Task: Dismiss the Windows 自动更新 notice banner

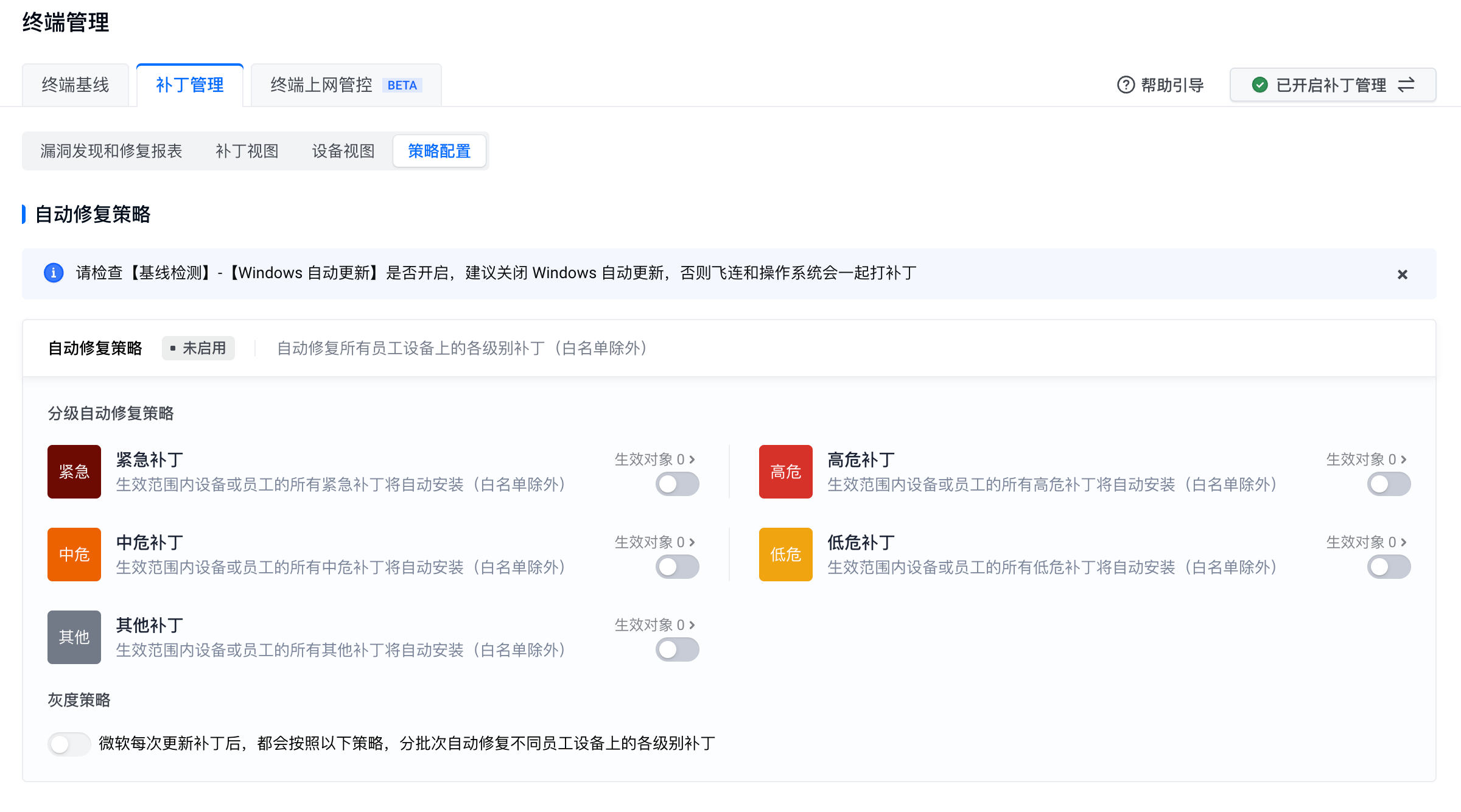Action: coord(1403,275)
